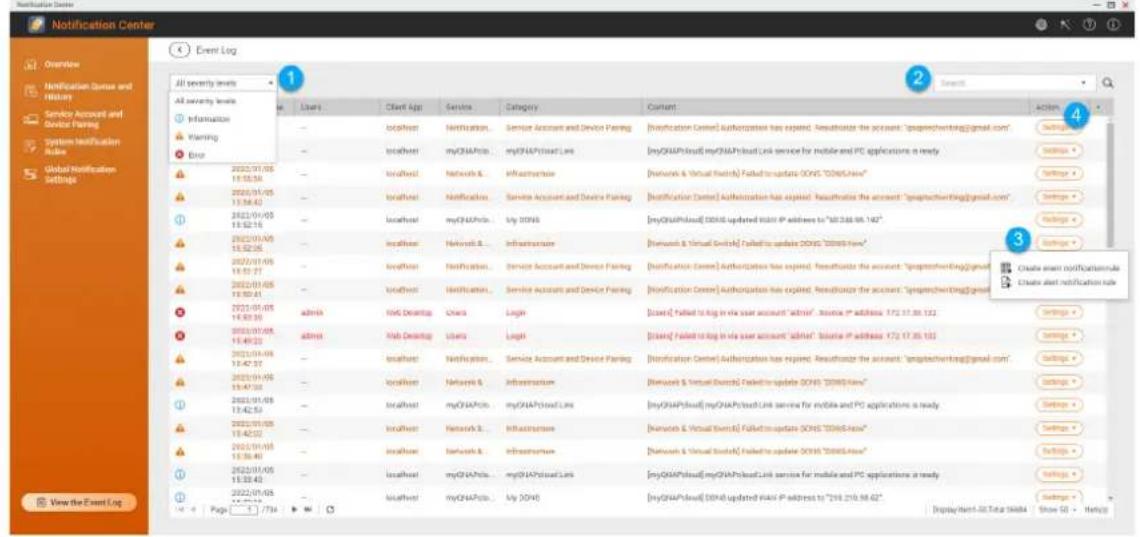The height and width of the screenshot is (537, 1140).
Task: Refresh the event log list
Action: pos(329,511)
